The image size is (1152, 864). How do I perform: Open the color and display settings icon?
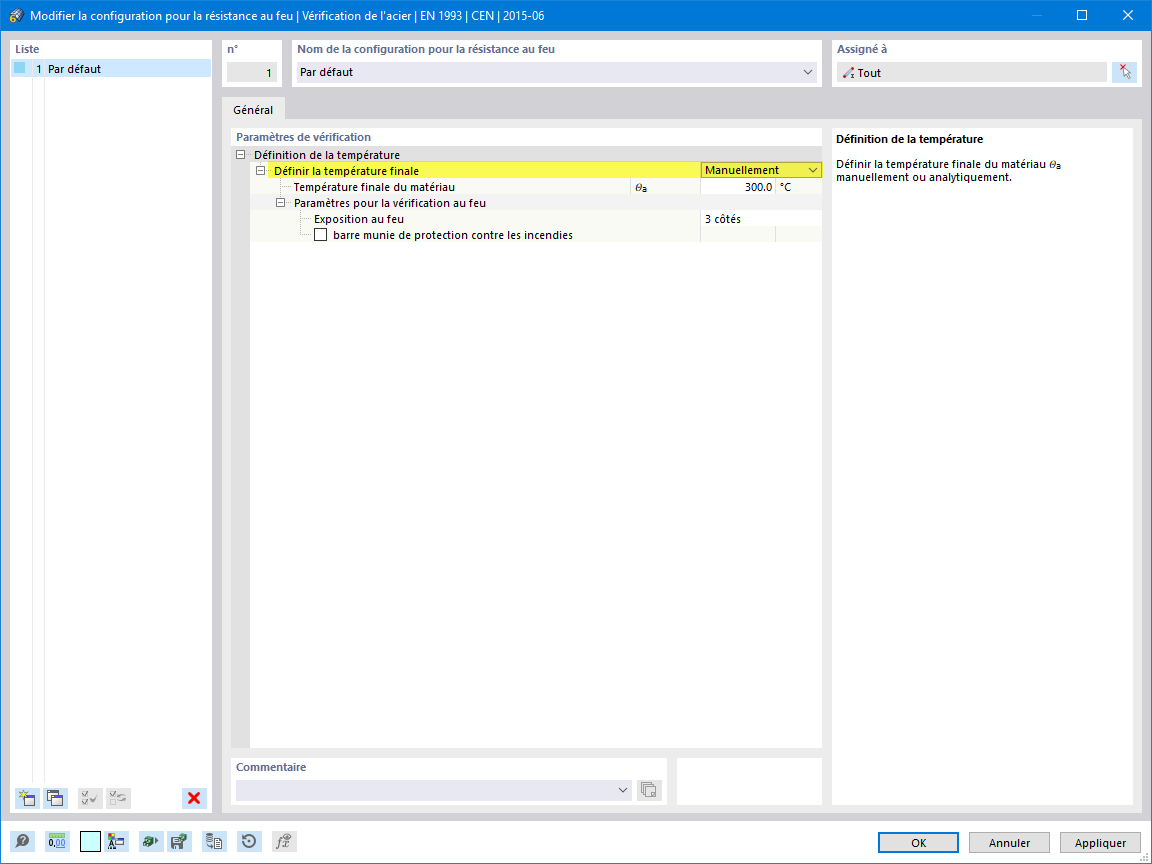(116, 841)
